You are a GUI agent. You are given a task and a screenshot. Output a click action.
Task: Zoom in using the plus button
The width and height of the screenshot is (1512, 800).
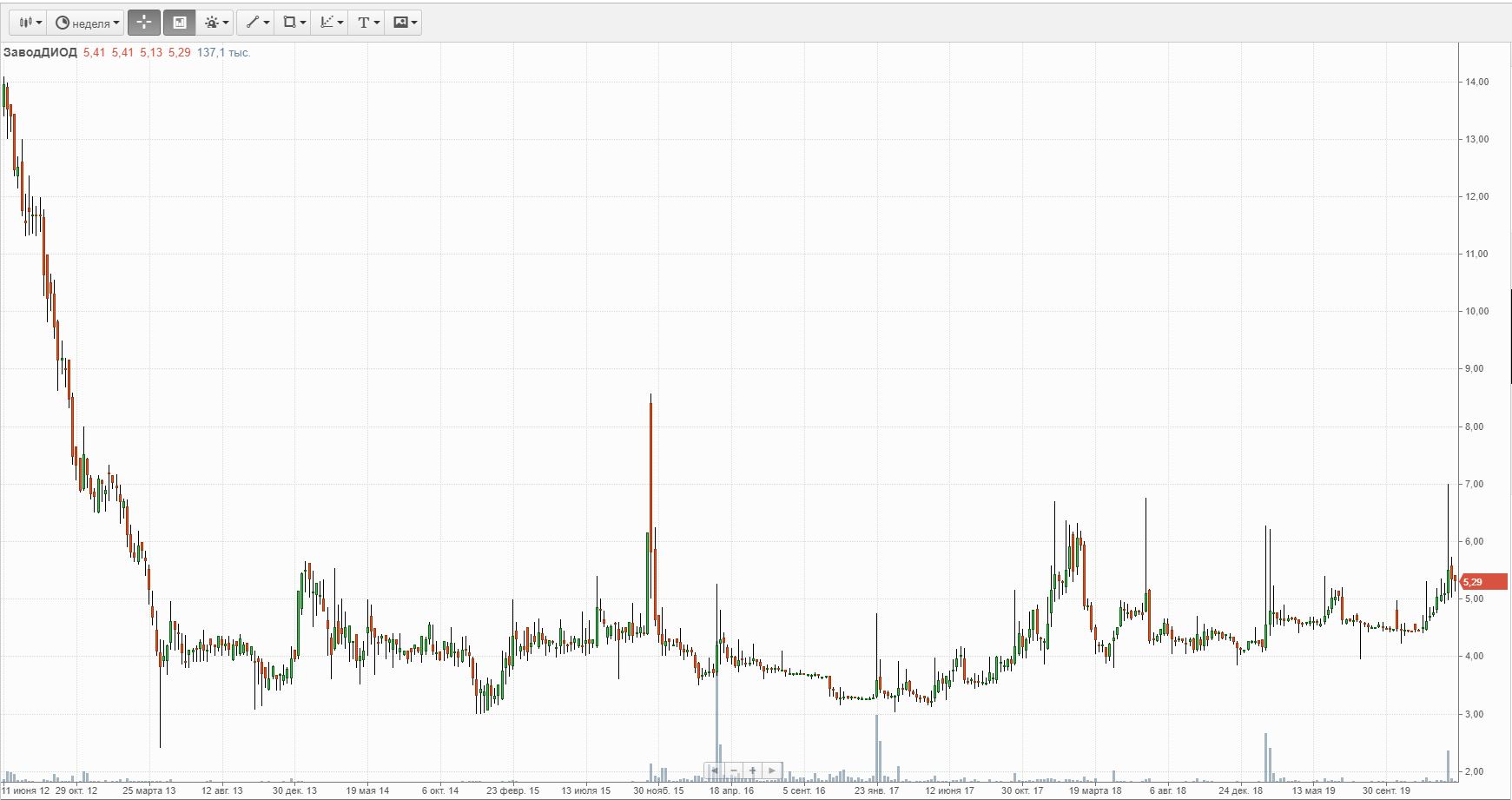pos(753,770)
